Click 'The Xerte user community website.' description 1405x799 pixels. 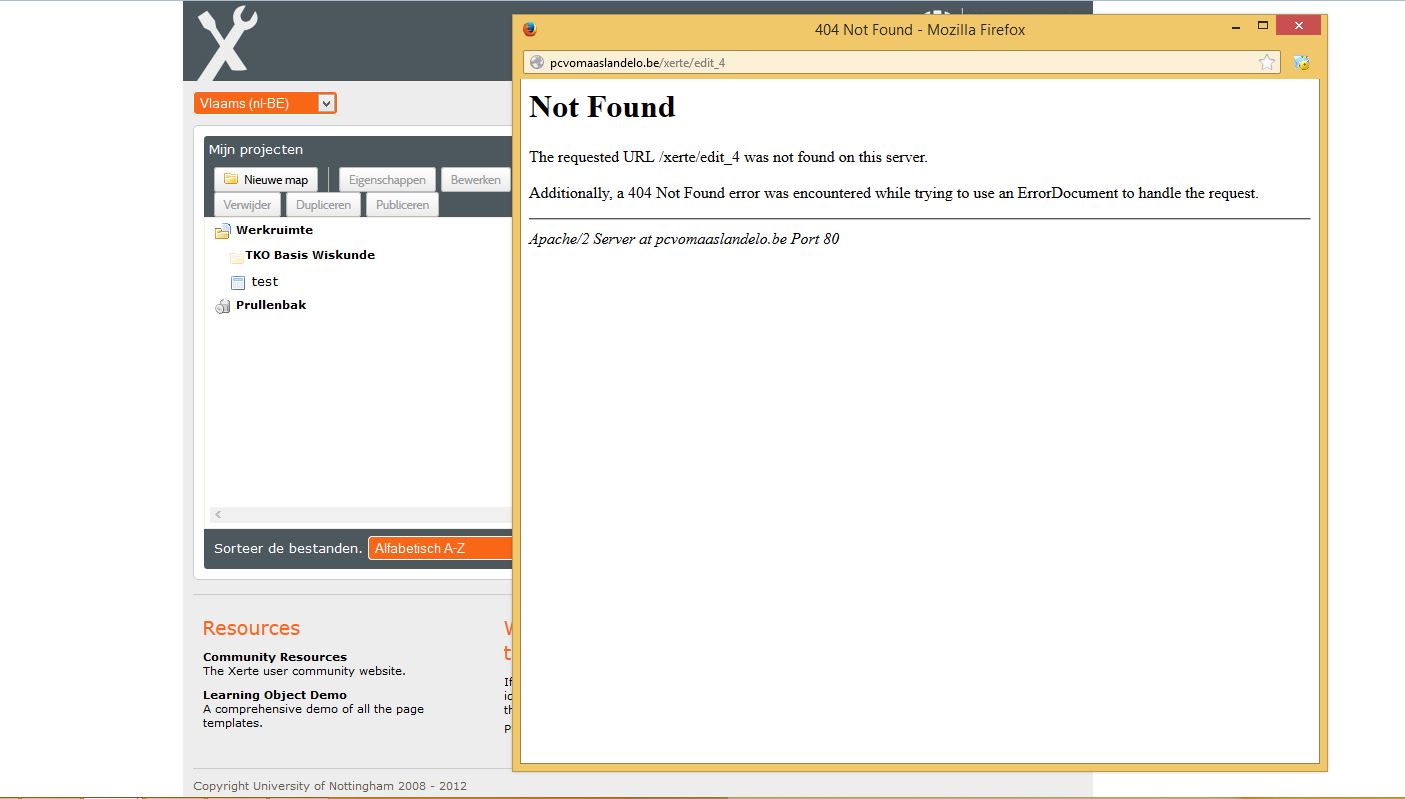click(304, 671)
